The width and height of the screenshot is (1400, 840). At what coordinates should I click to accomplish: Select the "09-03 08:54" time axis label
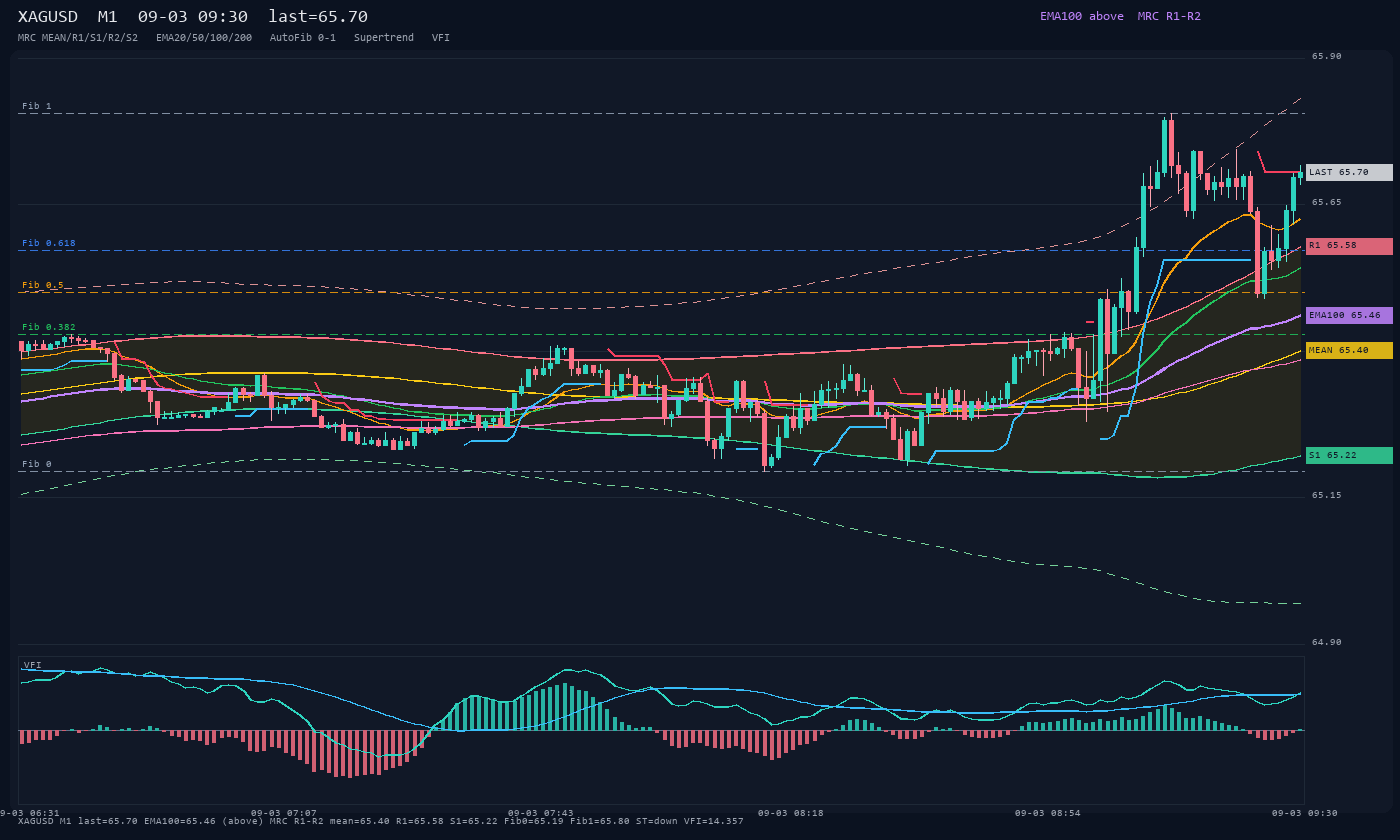[x=1048, y=813]
